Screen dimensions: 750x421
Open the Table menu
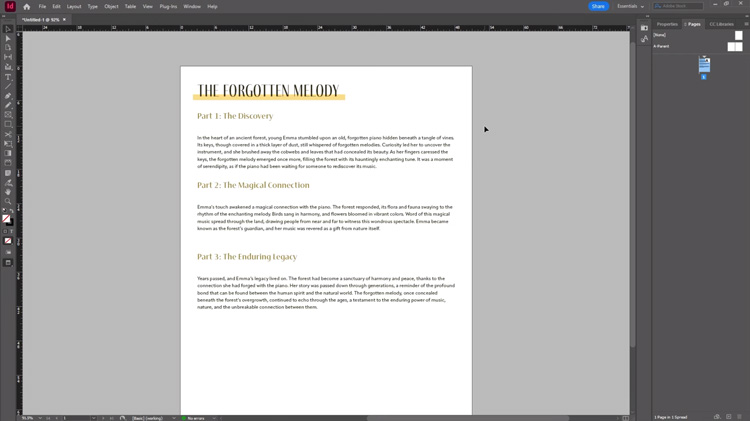(130, 7)
